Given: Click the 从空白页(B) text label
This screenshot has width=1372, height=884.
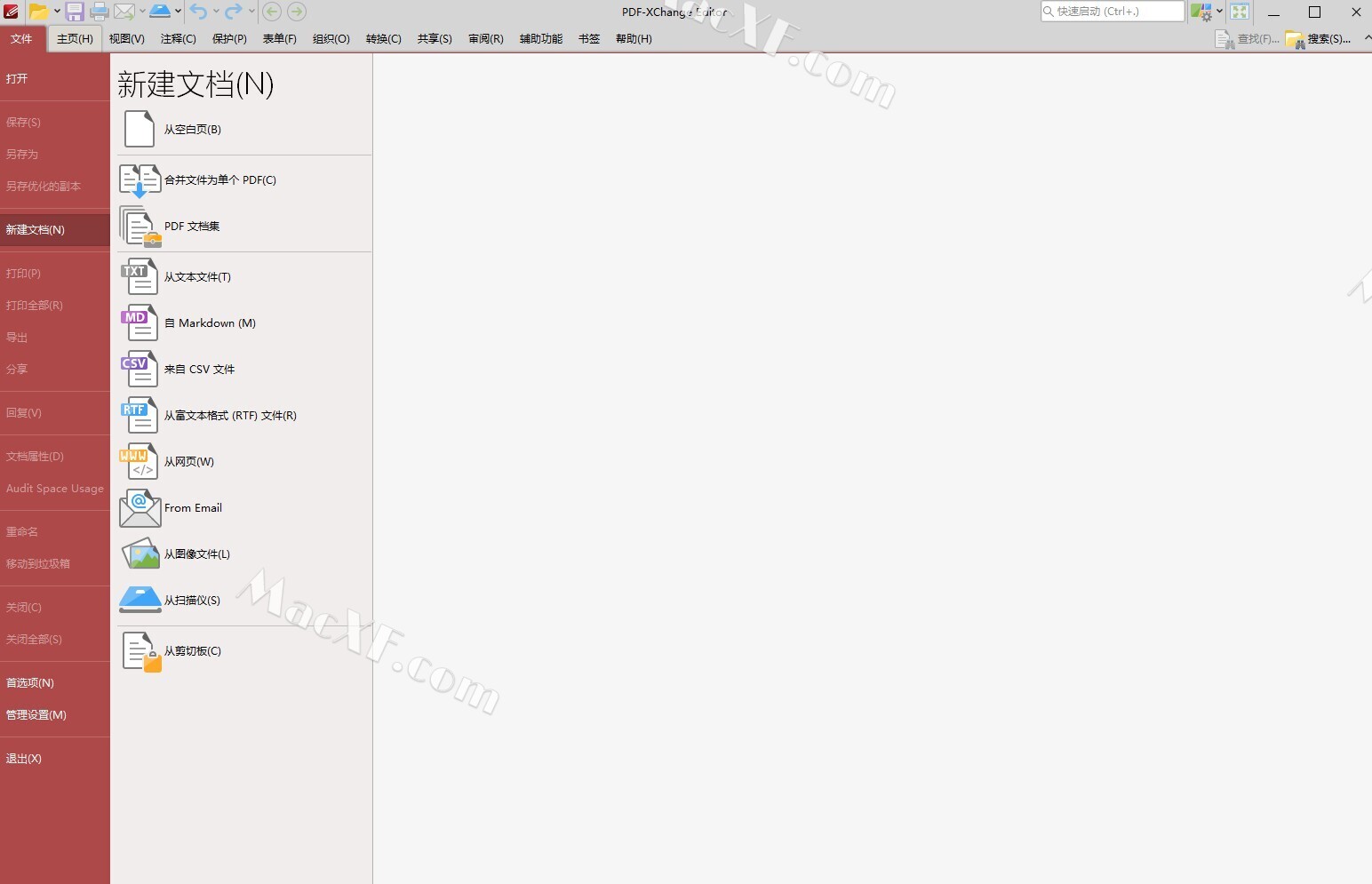Looking at the screenshot, I should (x=193, y=130).
